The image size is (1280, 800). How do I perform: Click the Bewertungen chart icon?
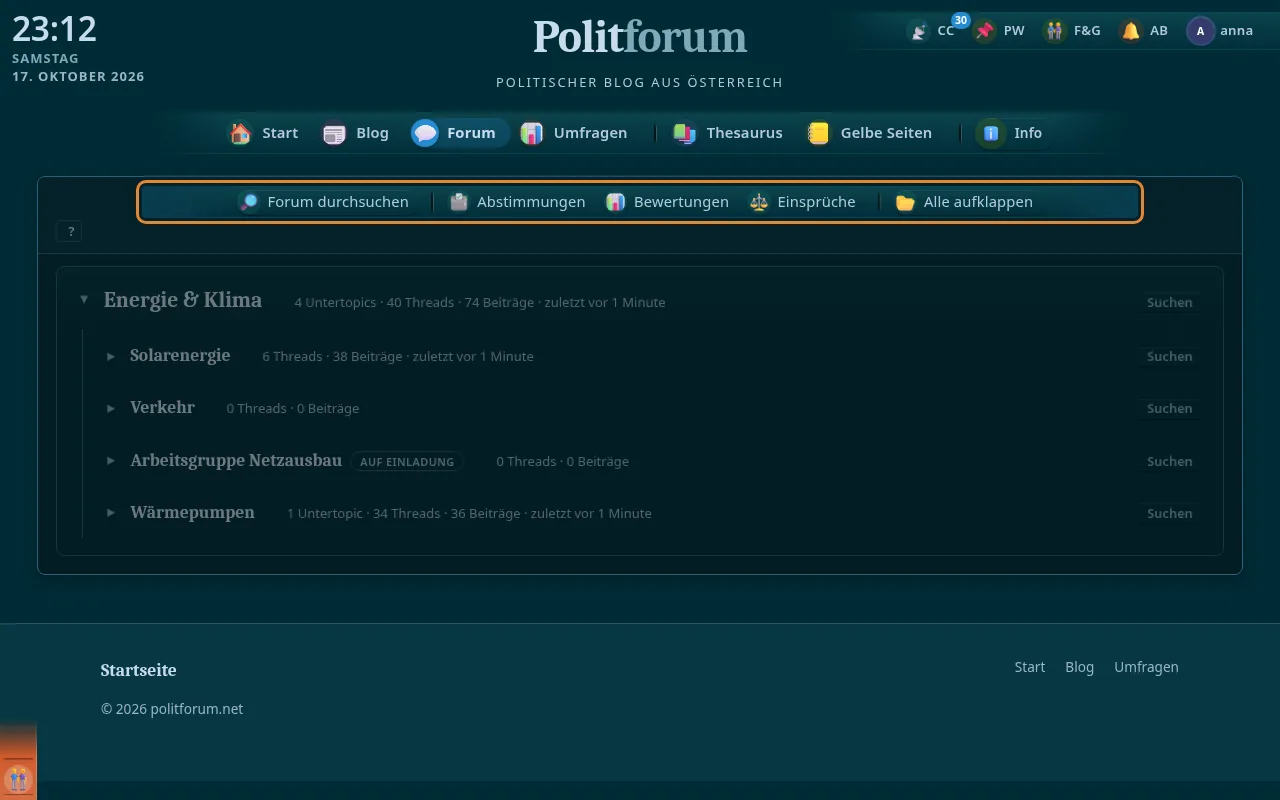[x=616, y=202]
